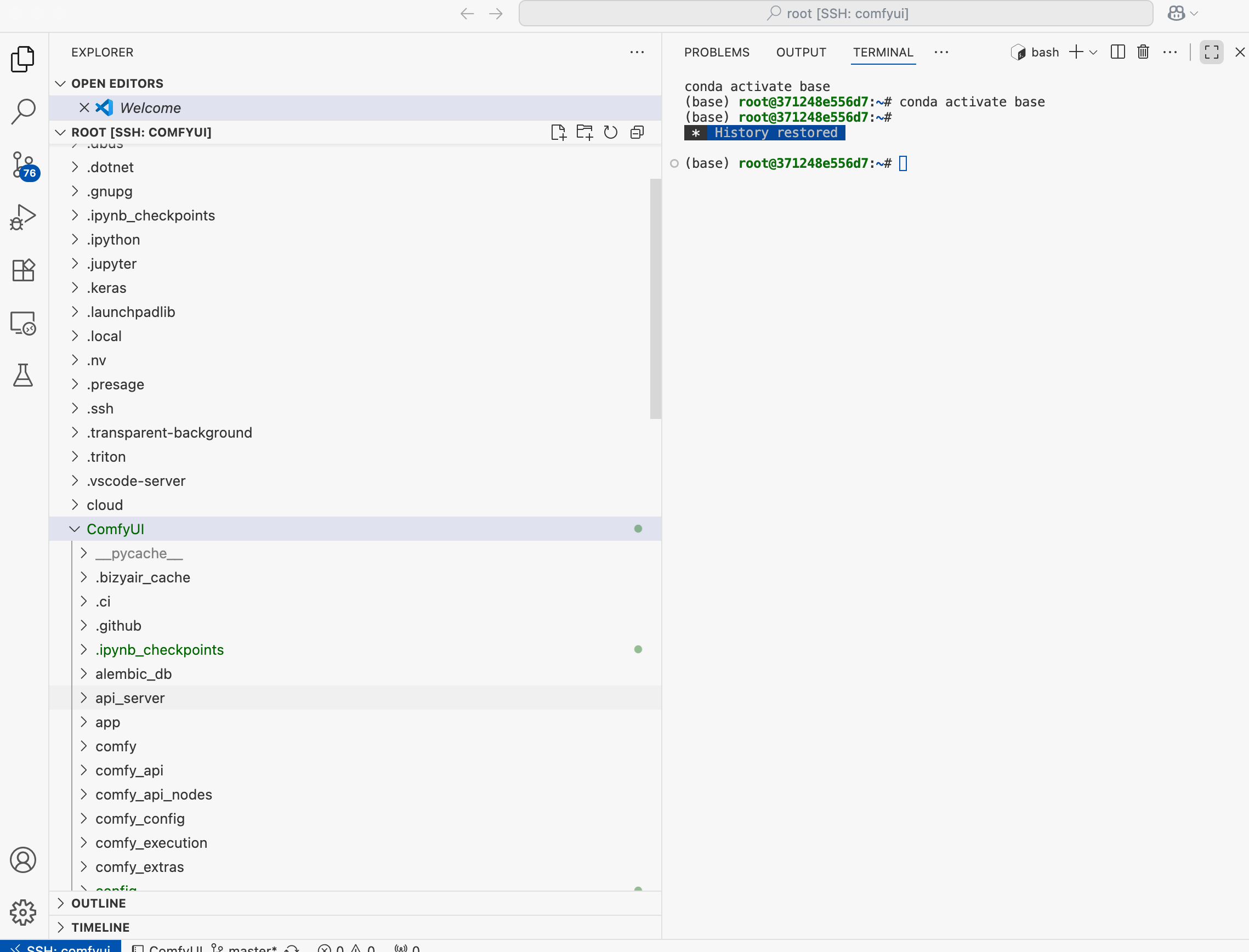Create a new file in root folder
This screenshot has height=952, width=1249.
[x=558, y=132]
